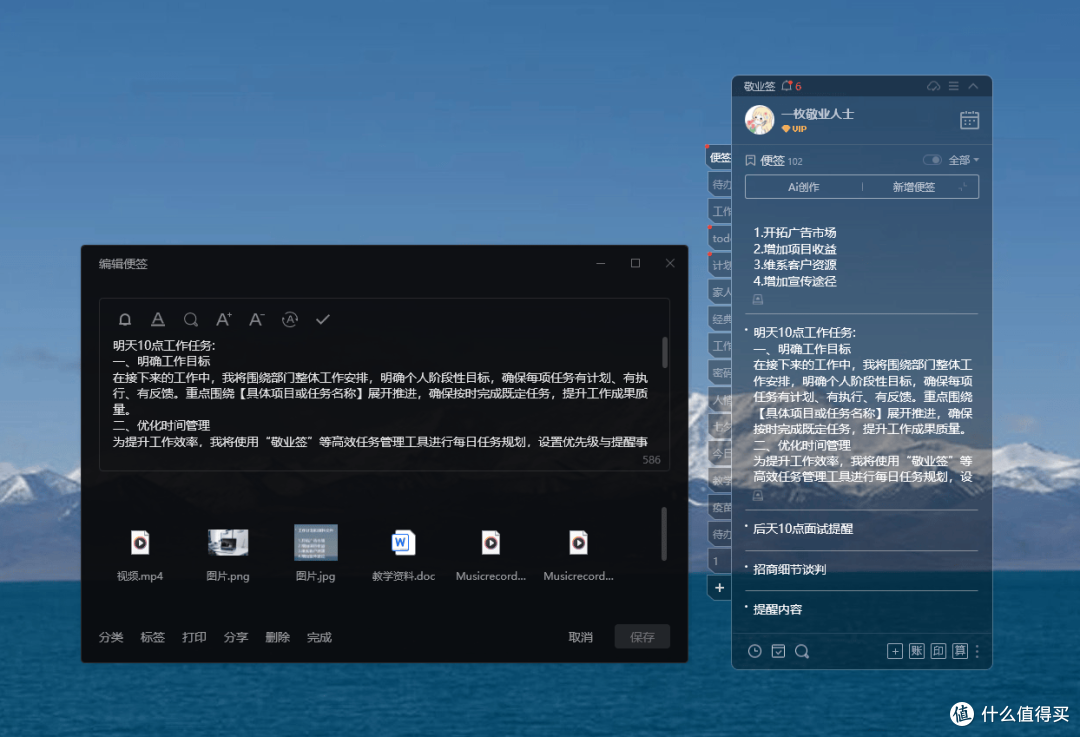1080x737 pixels.
Task: Select the 计划 side tab
Action: click(720, 265)
